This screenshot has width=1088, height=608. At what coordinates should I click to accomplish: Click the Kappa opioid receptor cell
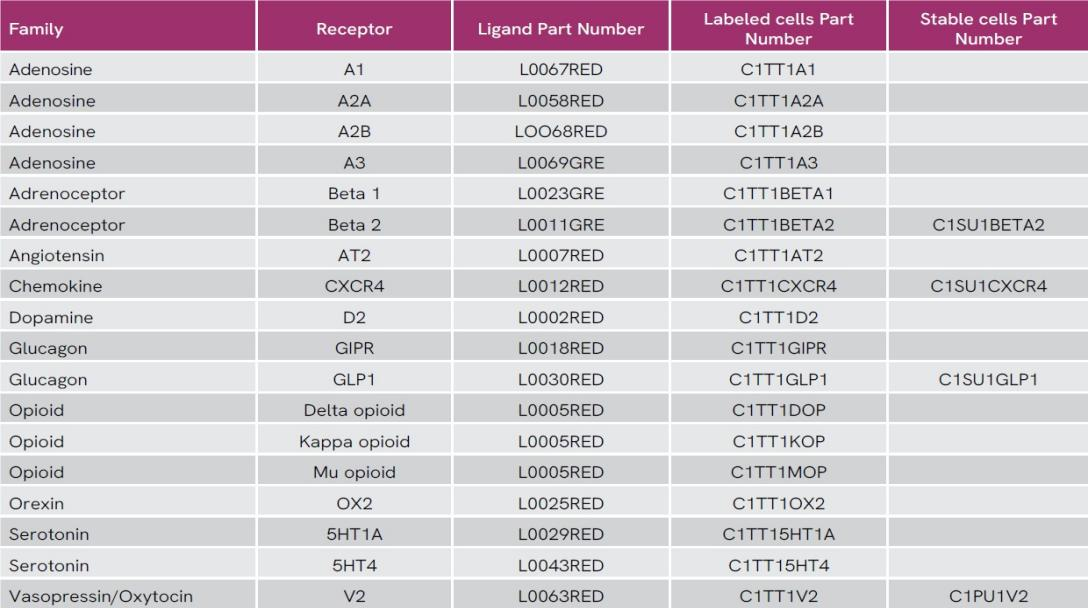point(354,442)
